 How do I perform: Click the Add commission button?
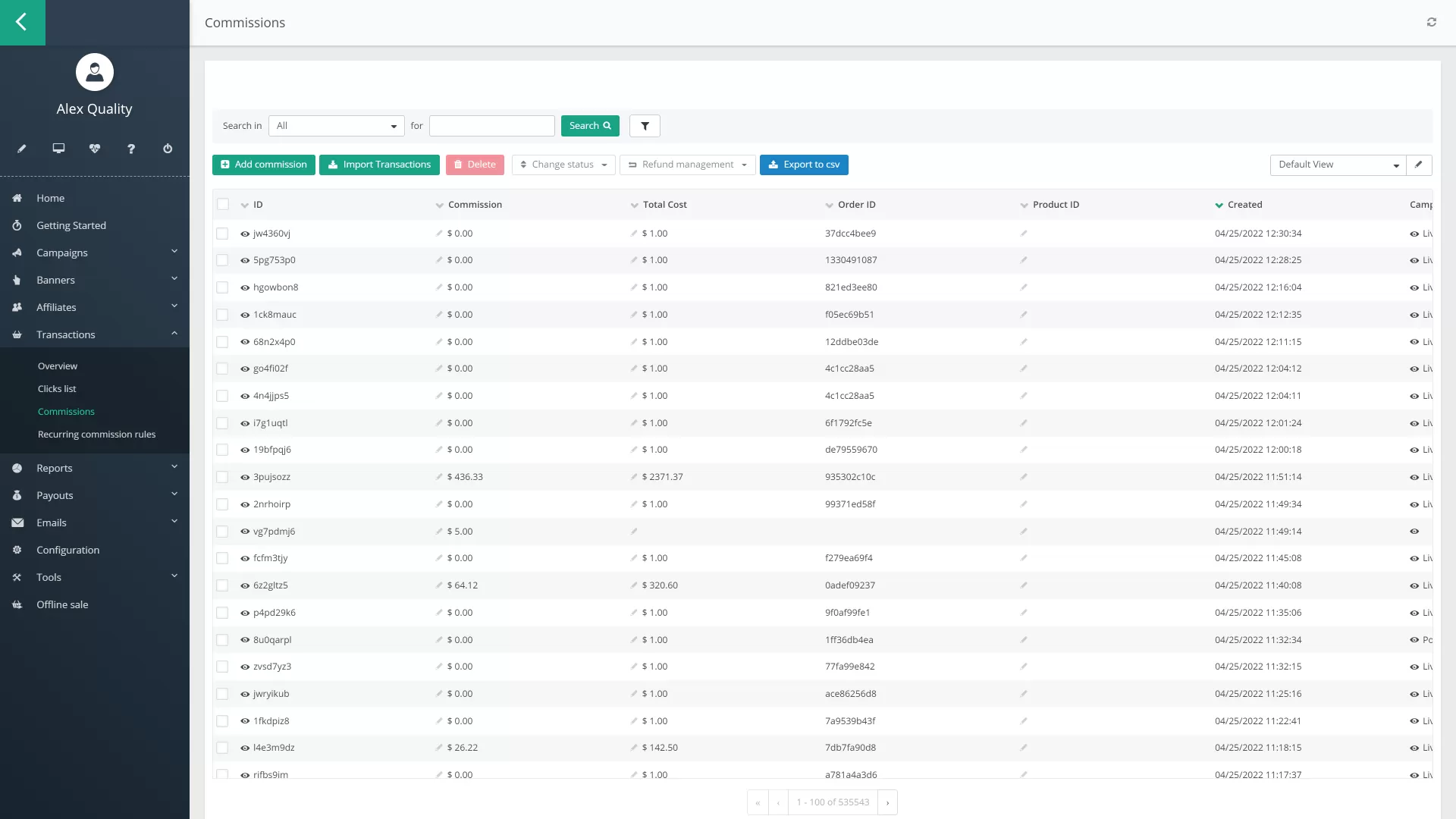[263, 165]
